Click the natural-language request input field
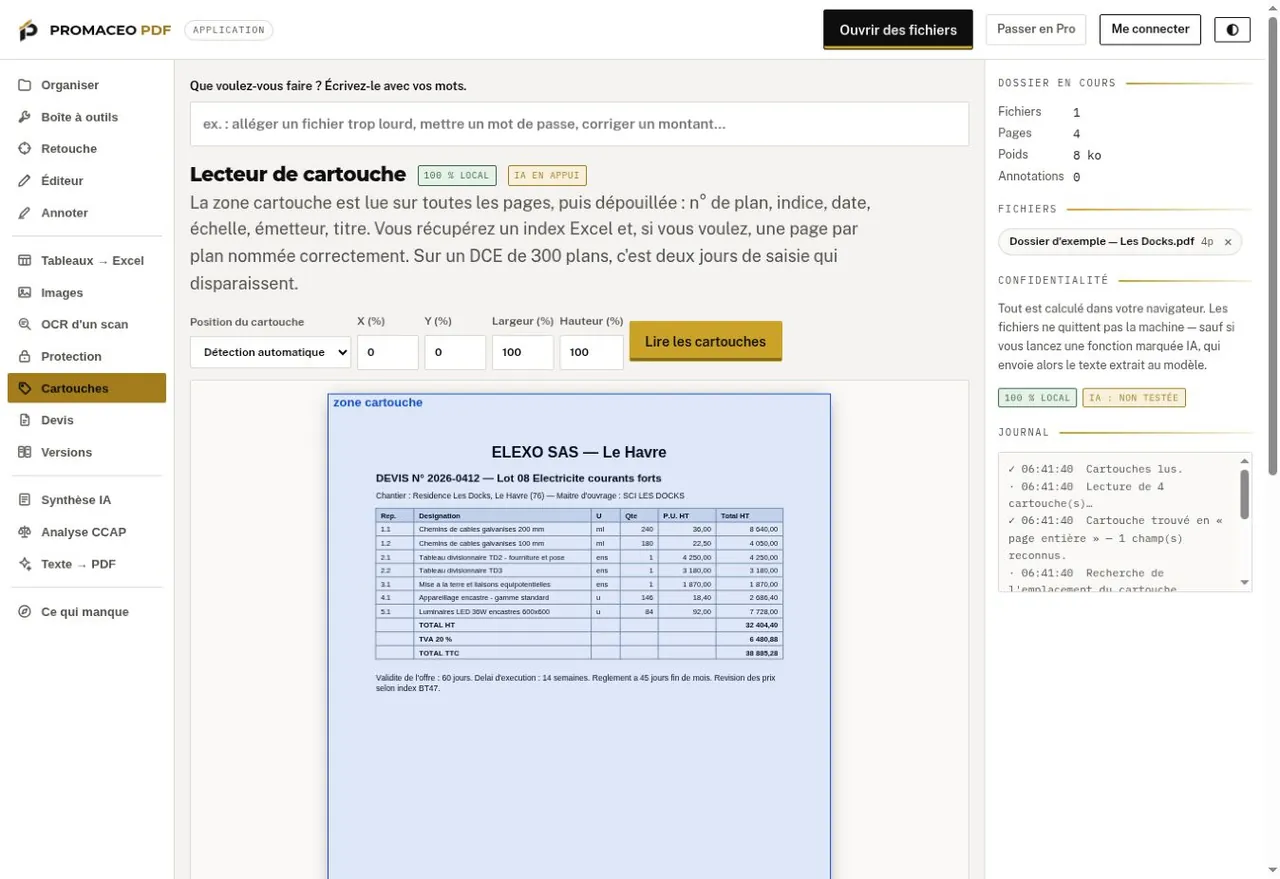The width and height of the screenshot is (1280, 879). tap(579, 124)
